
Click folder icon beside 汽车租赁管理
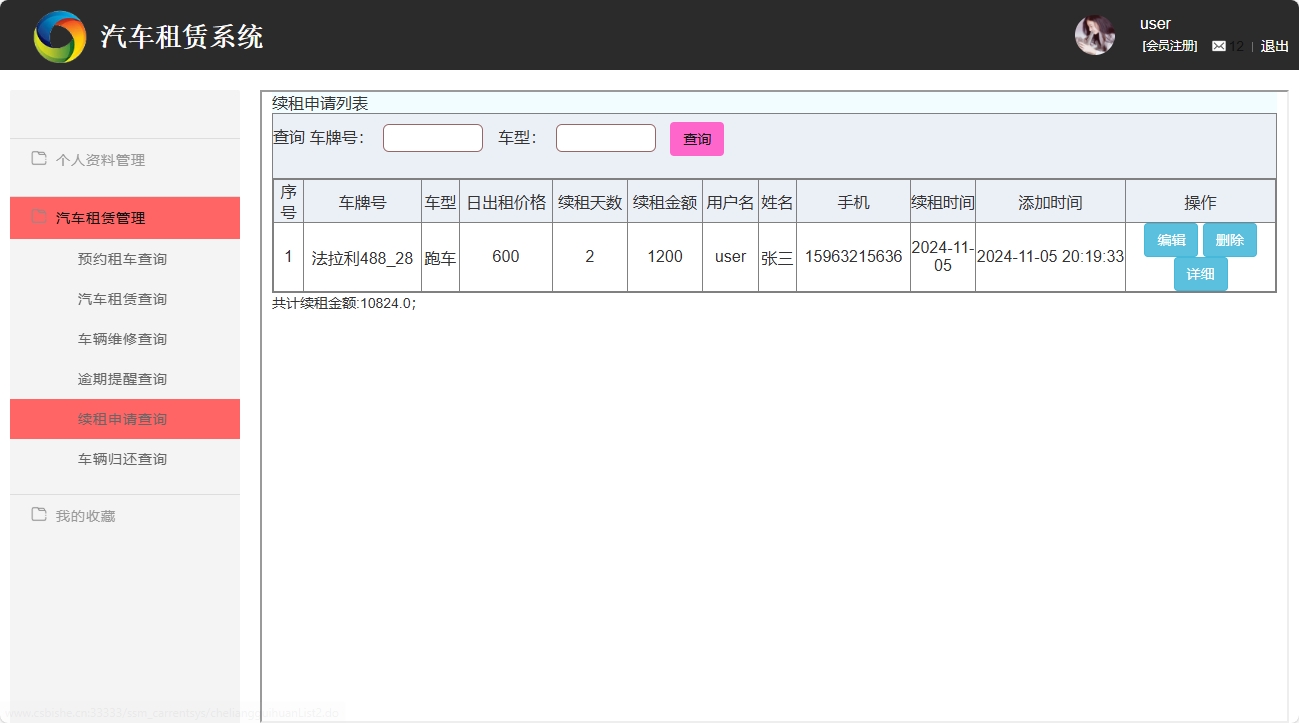[39, 217]
